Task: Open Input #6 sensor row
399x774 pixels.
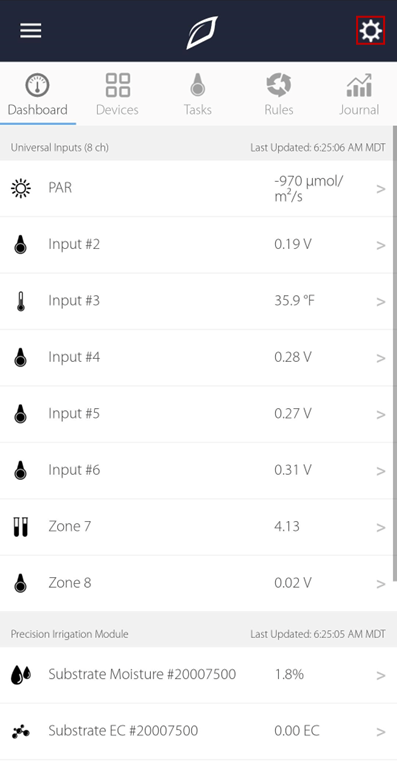Action: point(197,470)
